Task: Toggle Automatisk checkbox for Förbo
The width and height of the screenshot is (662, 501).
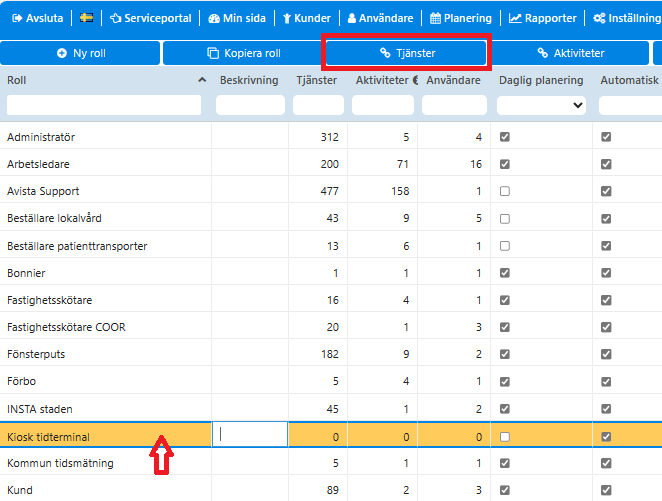Action: [x=606, y=382]
